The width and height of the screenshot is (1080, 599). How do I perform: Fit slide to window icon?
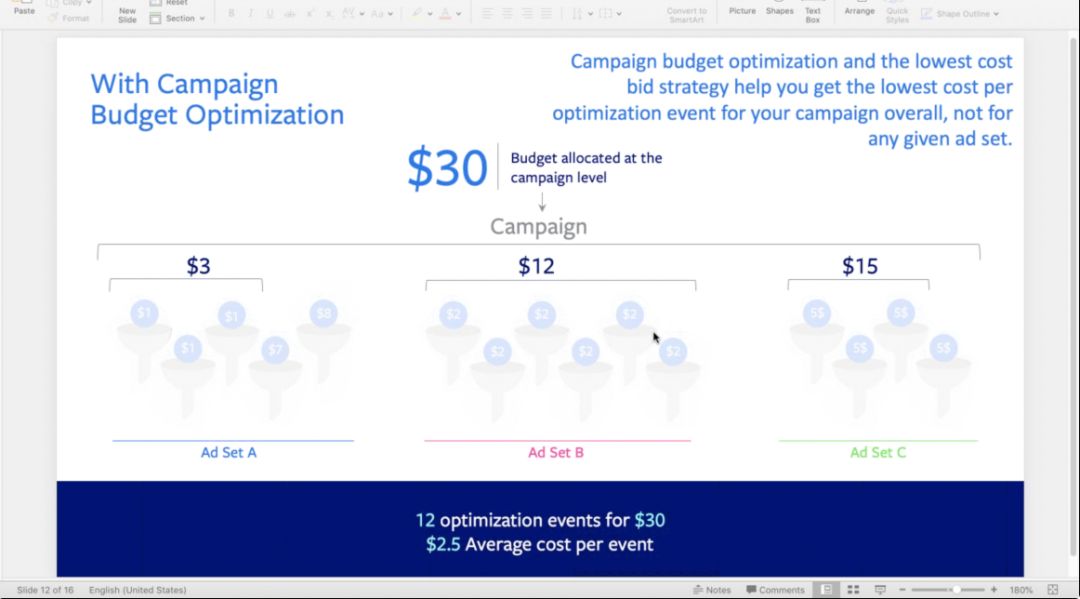[1052, 590]
